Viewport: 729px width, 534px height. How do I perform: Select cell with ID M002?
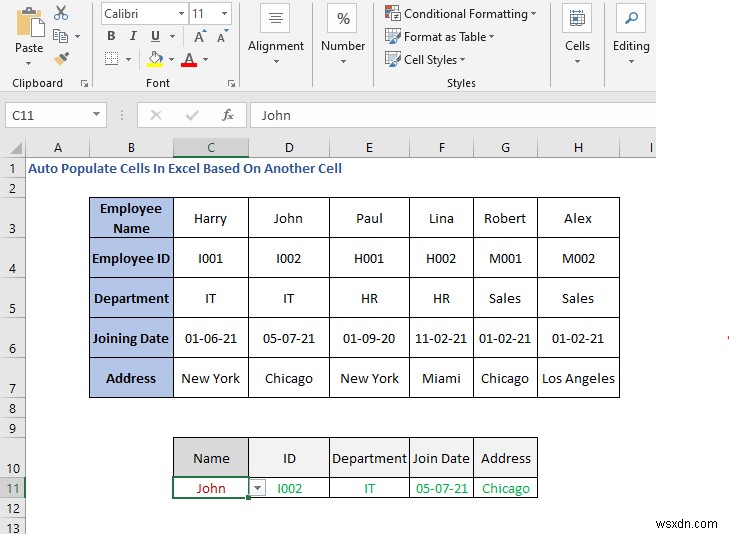(x=578, y=258)
